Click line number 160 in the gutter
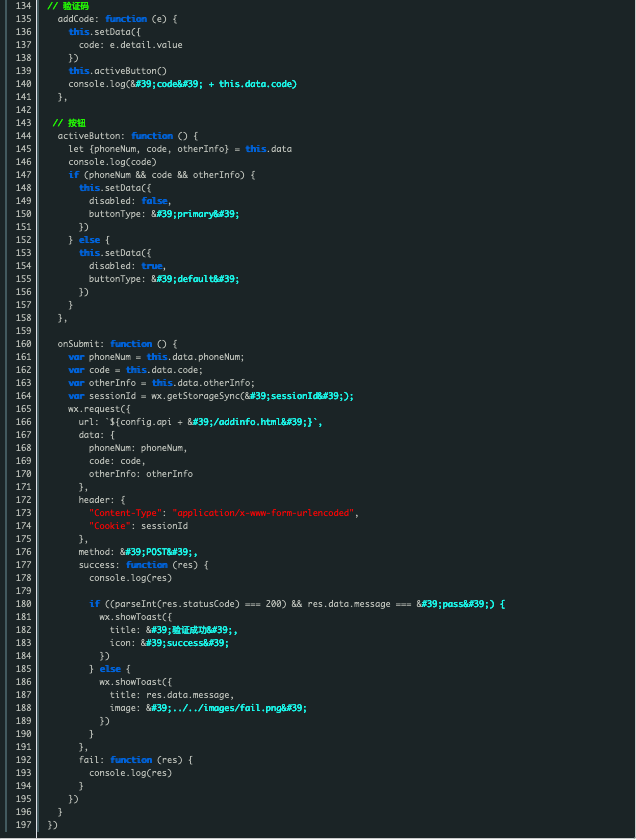Image resolution: width=636 pixels, height=840 pixels. 19,344
